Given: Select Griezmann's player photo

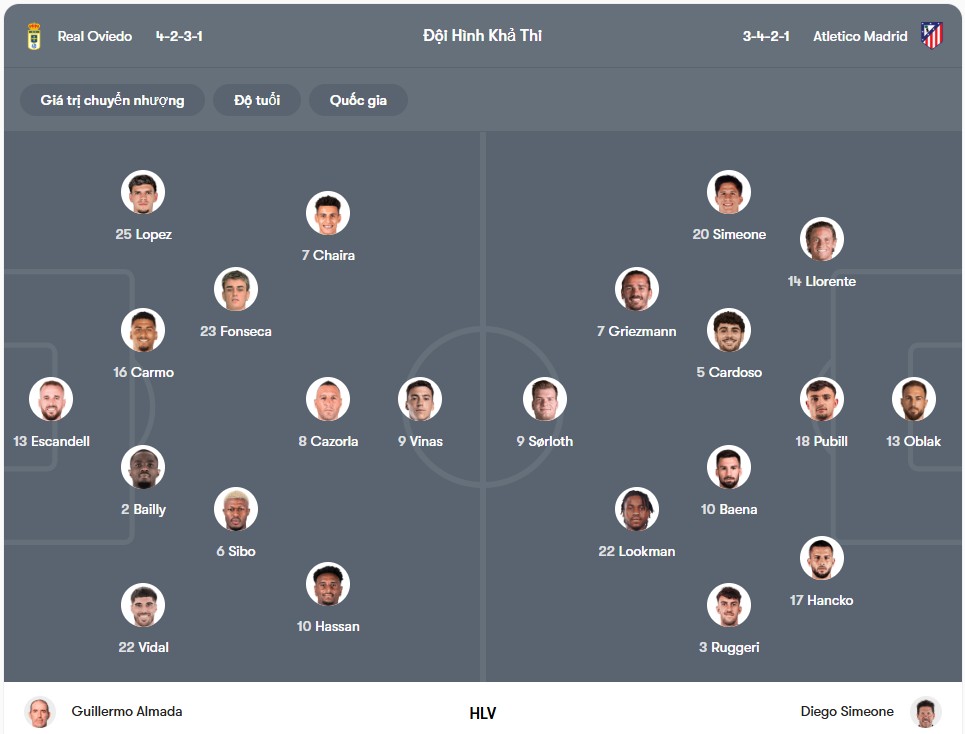Looking at the screenshot, I should [x=637, y=289].
